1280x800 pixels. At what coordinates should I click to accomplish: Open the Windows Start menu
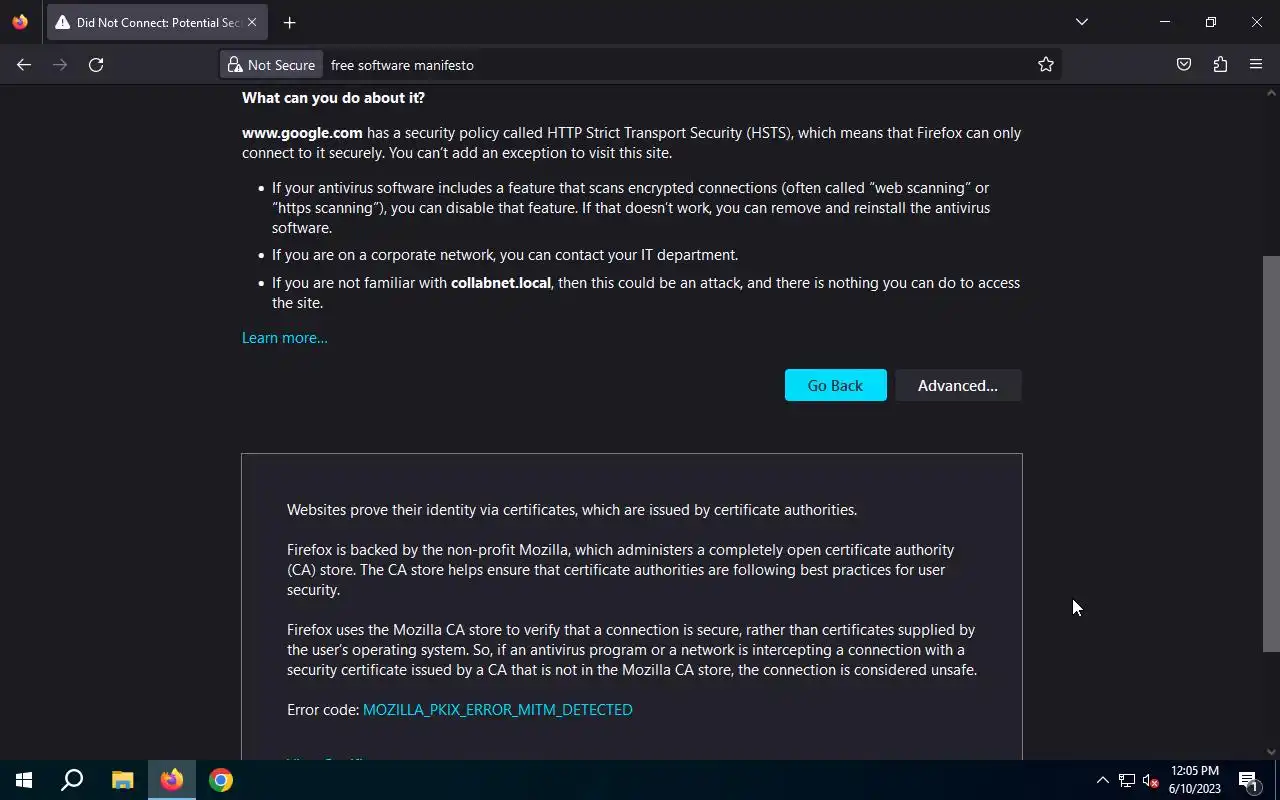[x=24, y=780]
